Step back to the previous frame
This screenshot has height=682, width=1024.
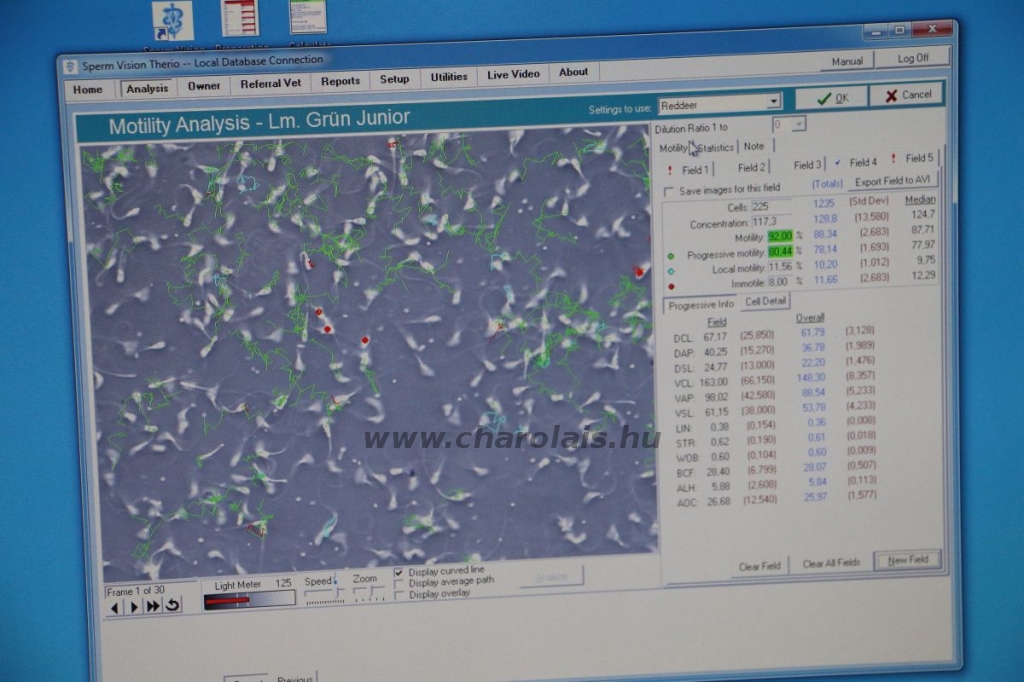[x=114, y=606]
